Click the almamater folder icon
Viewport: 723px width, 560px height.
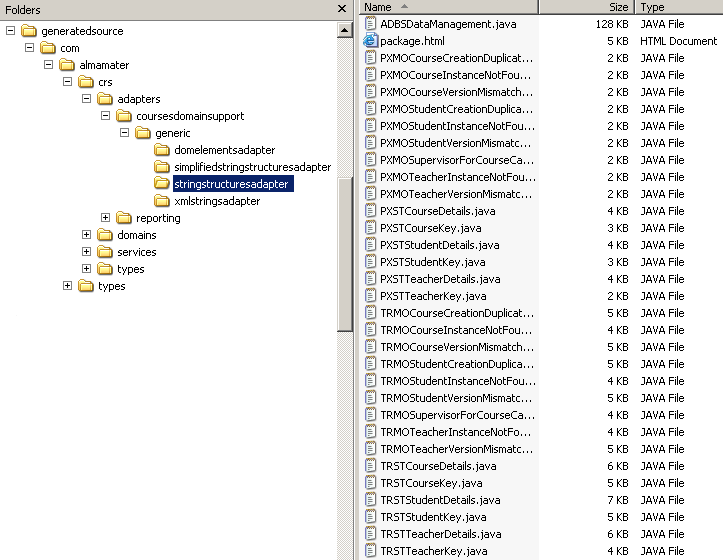pos(66,65)
